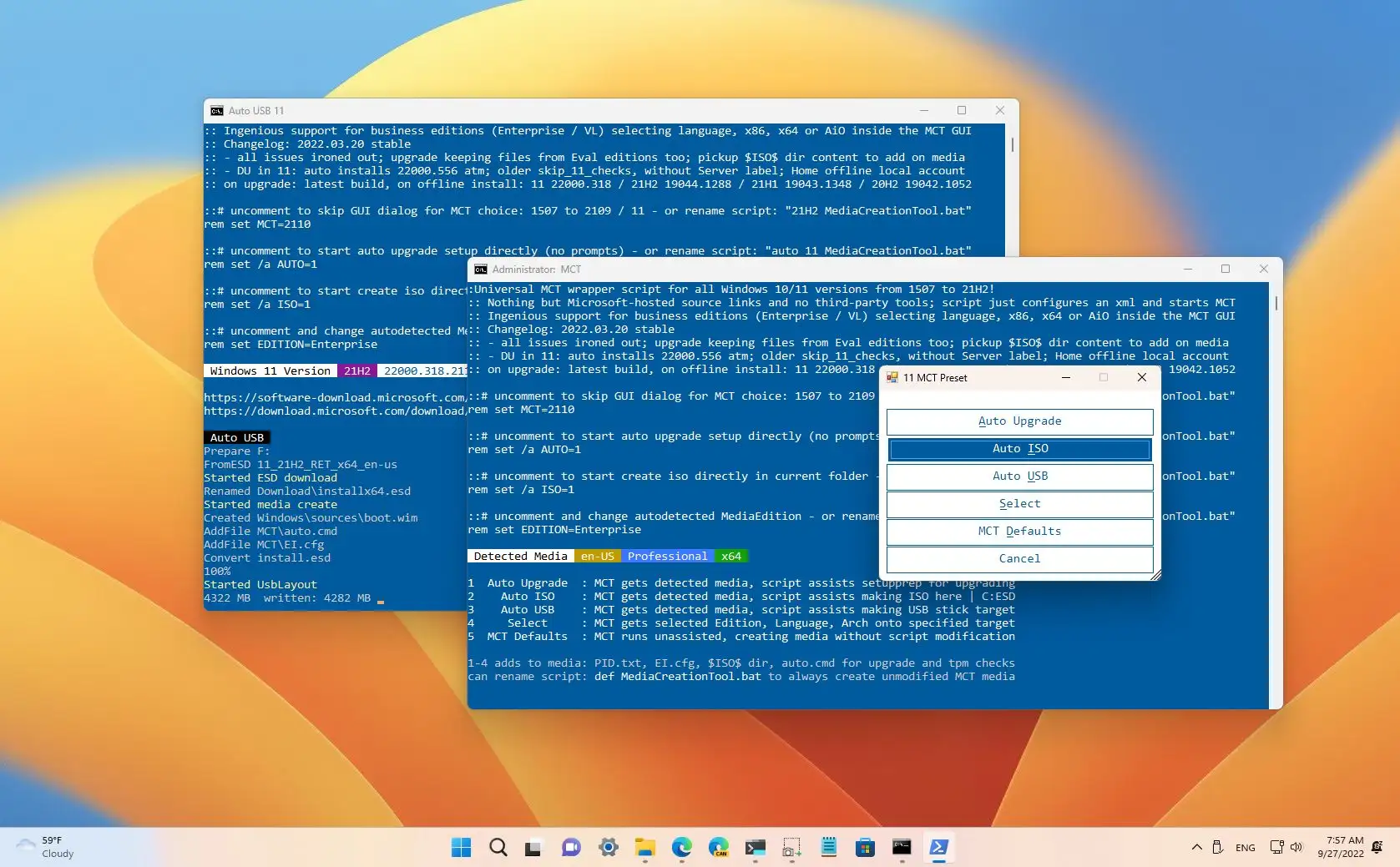Open the Snipping Tool
This screenshot has height=867, width=1400.
791,848
